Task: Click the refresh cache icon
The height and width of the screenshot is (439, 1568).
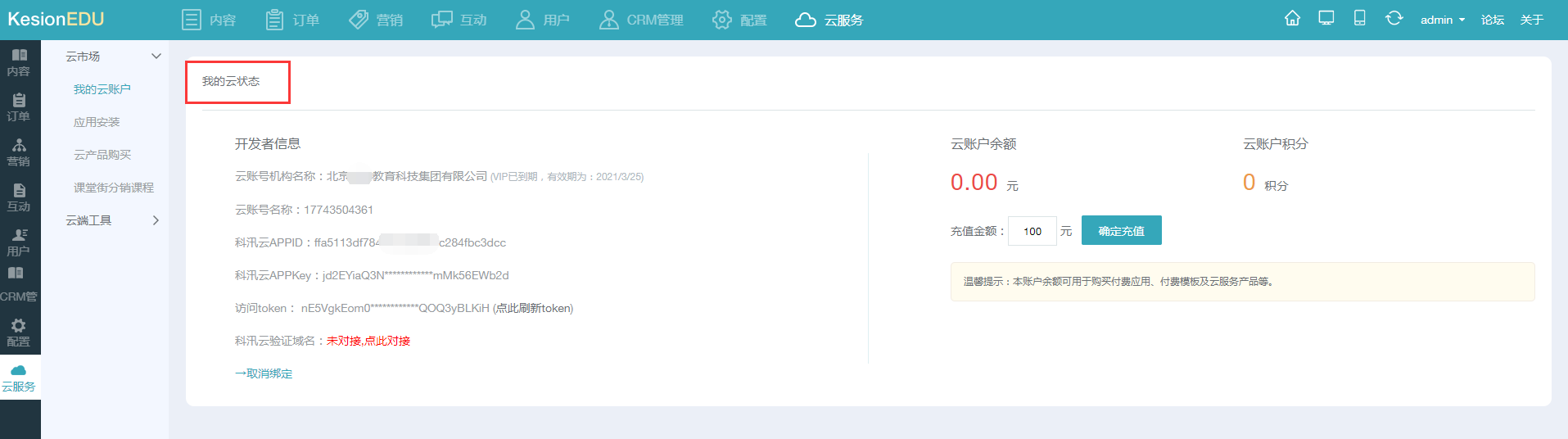Action: [1394, 19]
